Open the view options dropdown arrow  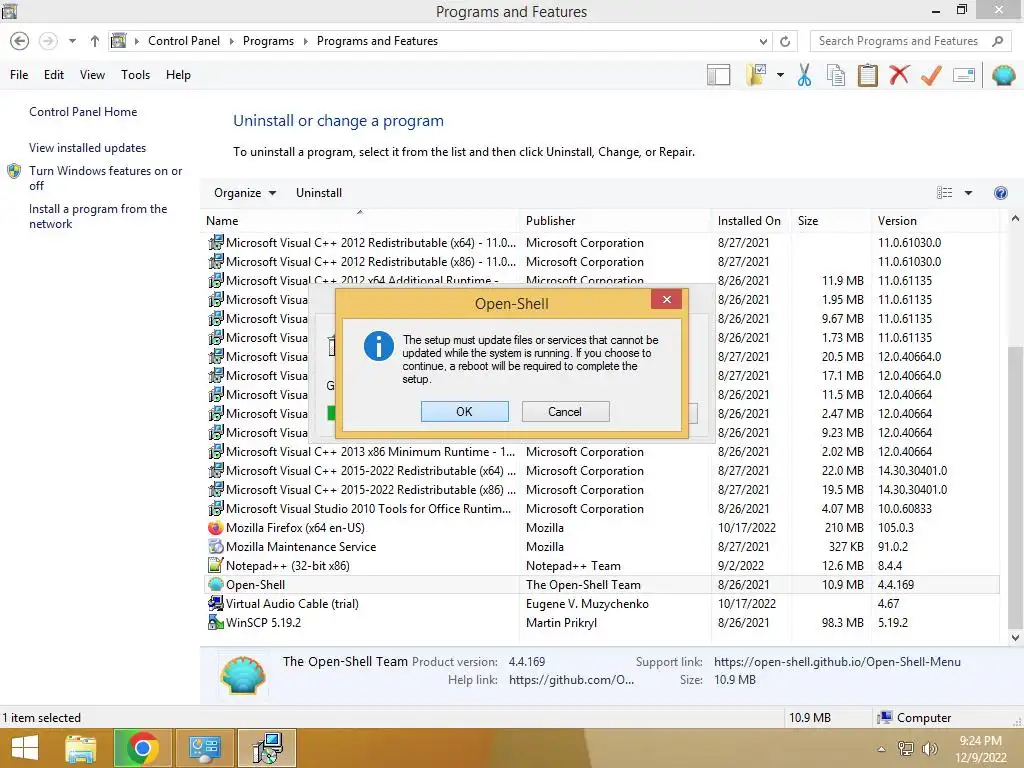[968, 193]
